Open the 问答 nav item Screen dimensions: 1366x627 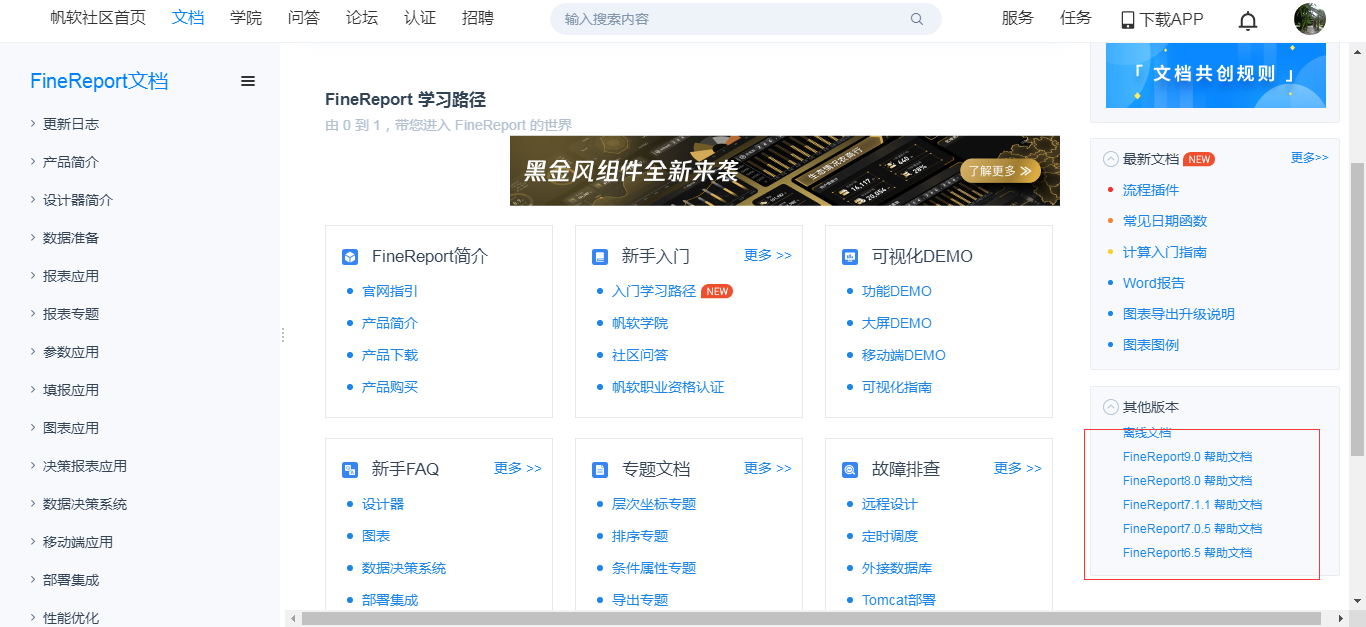tap(304, 18)
